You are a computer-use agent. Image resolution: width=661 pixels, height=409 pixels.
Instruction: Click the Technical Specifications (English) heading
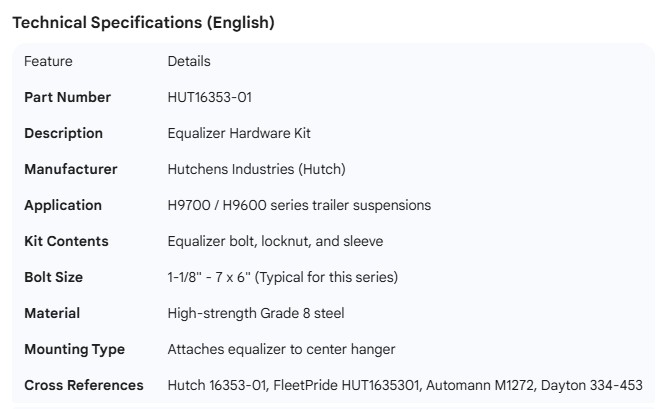pyautogui.click(x=143, y=22)
